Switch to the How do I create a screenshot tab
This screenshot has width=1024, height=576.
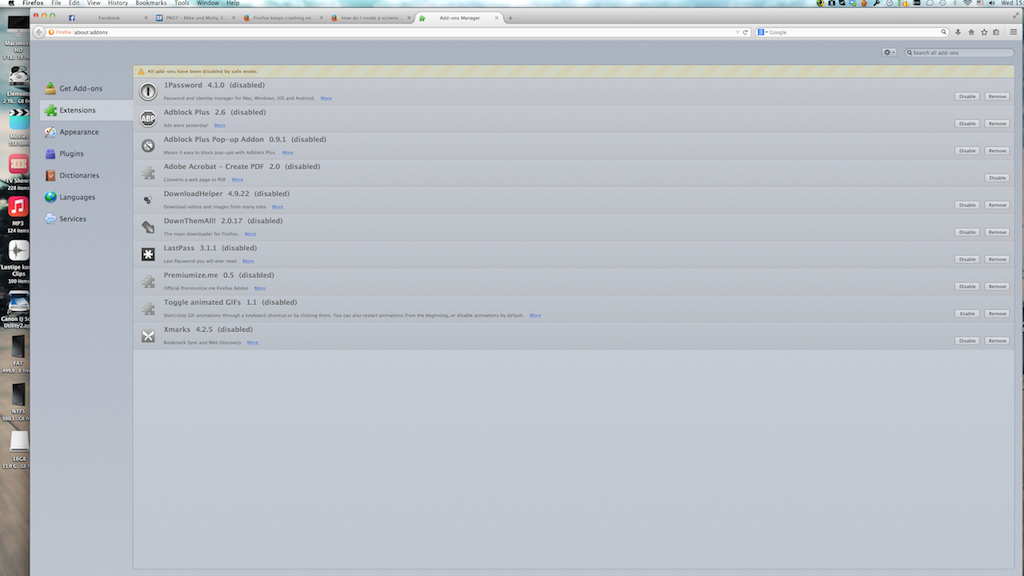pyautogui.click(x=370, y=18)
